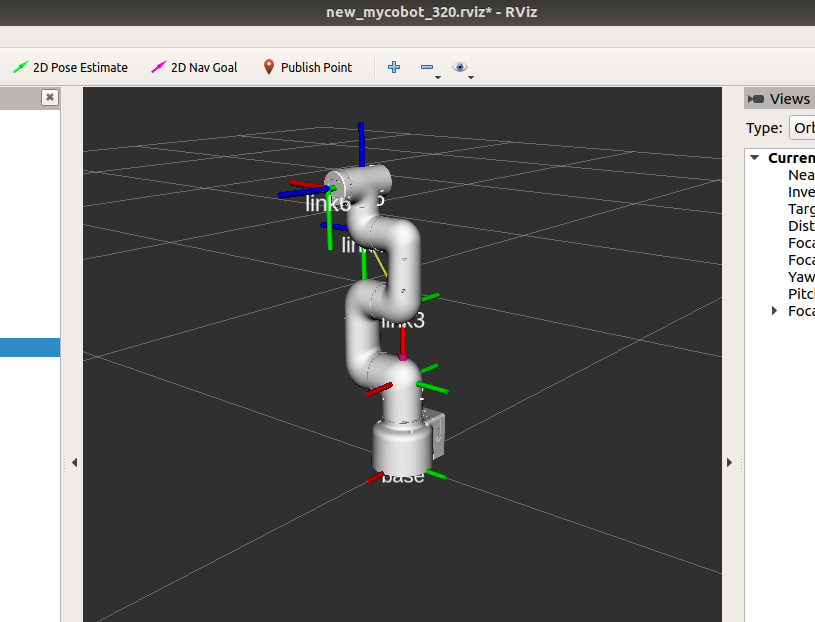
Task: Click the base label in 3D view
Action: [x=403, y=477]
